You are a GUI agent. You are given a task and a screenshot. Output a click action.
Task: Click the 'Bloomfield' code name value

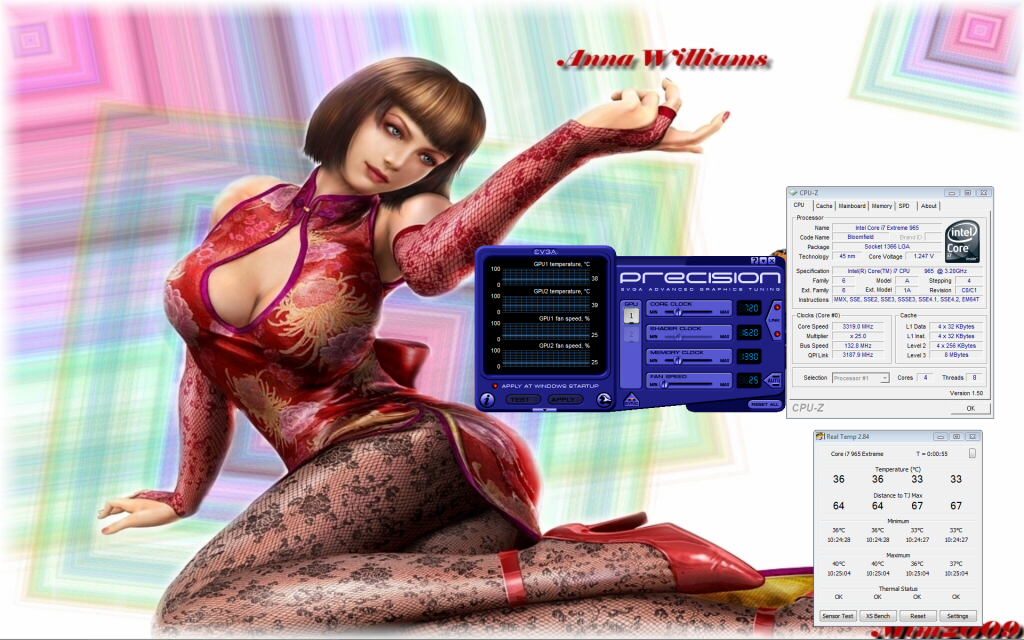tap(859, 238)
